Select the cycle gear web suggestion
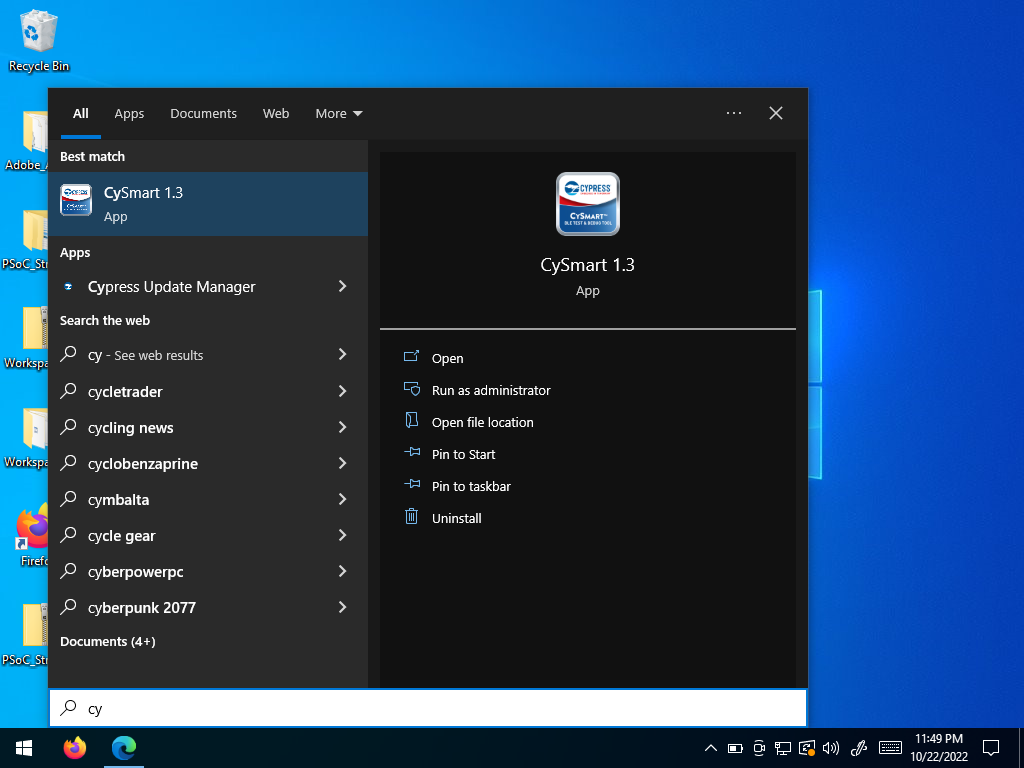Viewport: 1024px width, 768px height. point(121,536)
